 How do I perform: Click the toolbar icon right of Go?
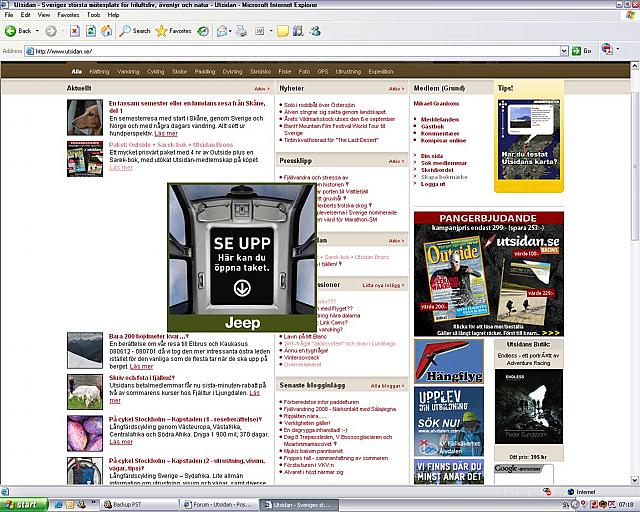(607, 50)
